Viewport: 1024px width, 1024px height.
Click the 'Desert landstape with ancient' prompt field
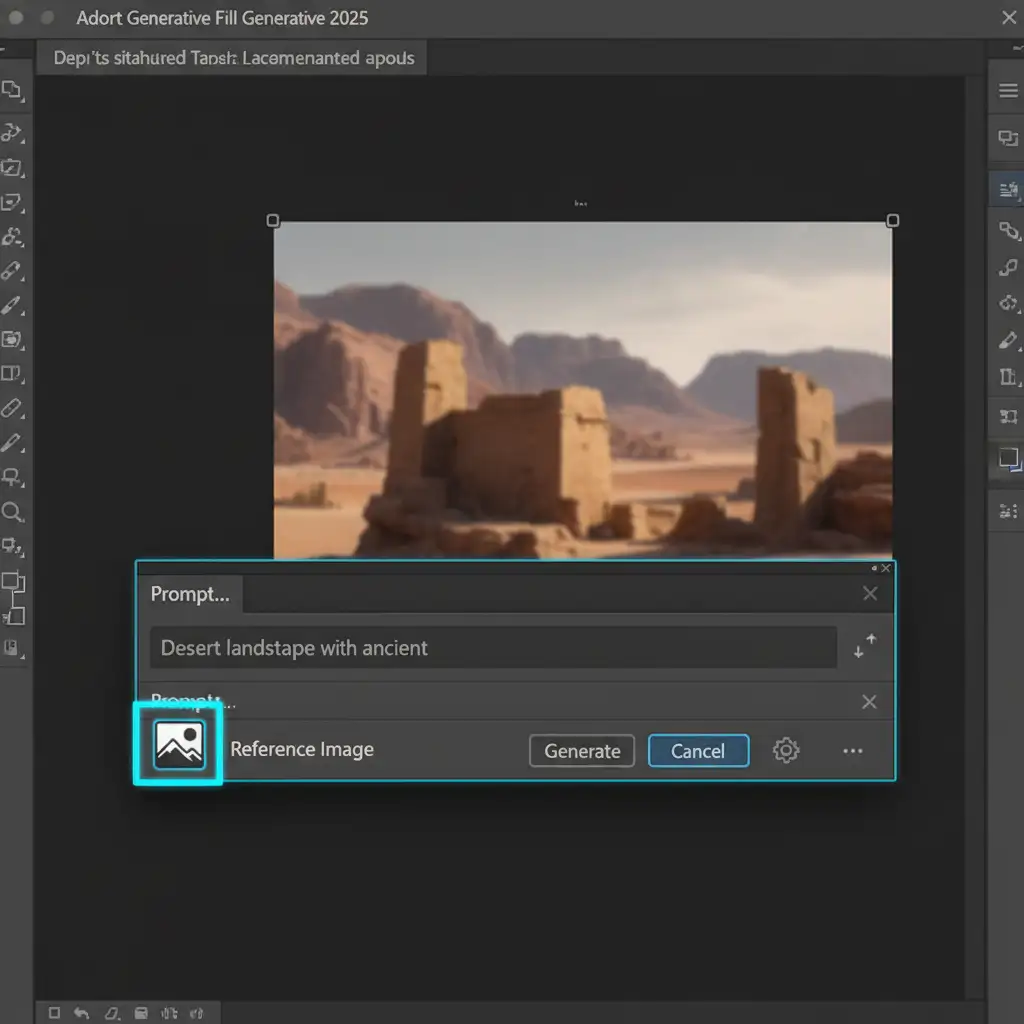pyautogui.click(x=492, y=648)
